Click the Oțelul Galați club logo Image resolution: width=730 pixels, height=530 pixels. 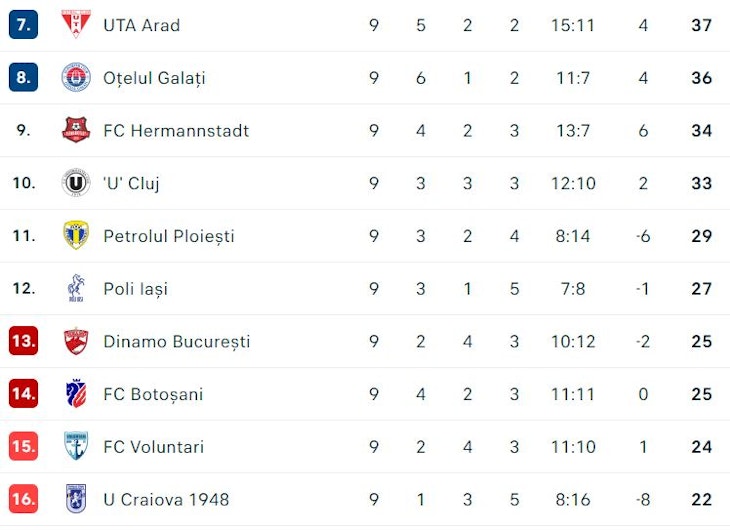[76, 77]
